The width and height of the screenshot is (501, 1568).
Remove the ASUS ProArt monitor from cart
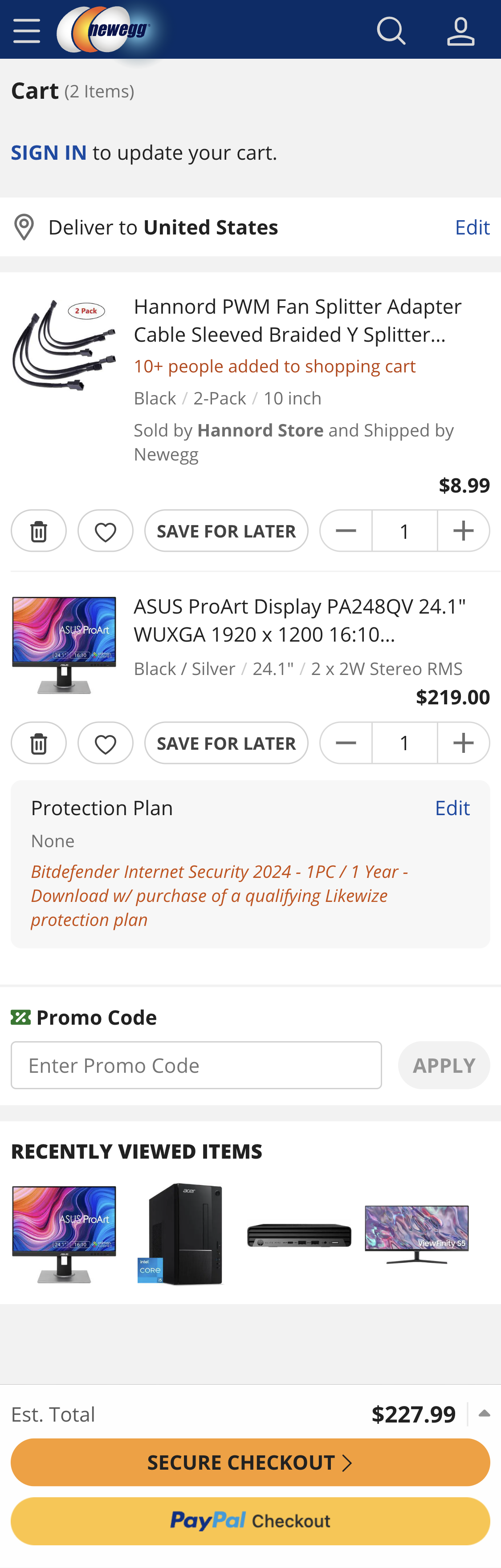click(x=38, y=743)
